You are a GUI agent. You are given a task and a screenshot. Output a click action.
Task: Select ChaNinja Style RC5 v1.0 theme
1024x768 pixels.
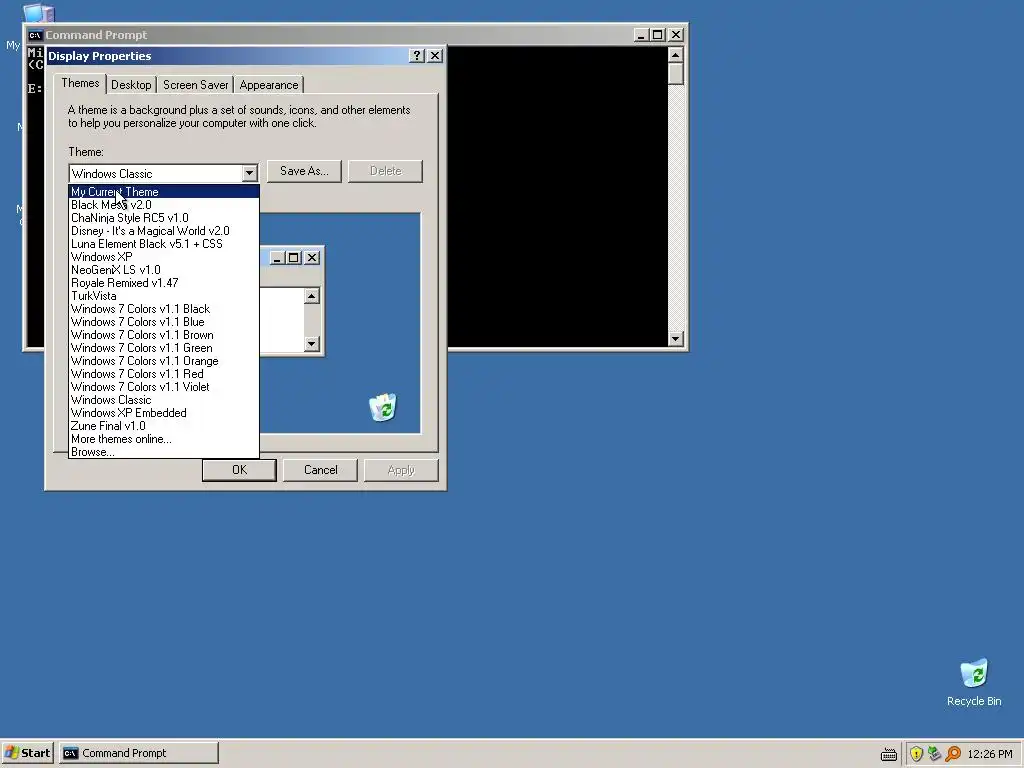[x=164, y=218]
